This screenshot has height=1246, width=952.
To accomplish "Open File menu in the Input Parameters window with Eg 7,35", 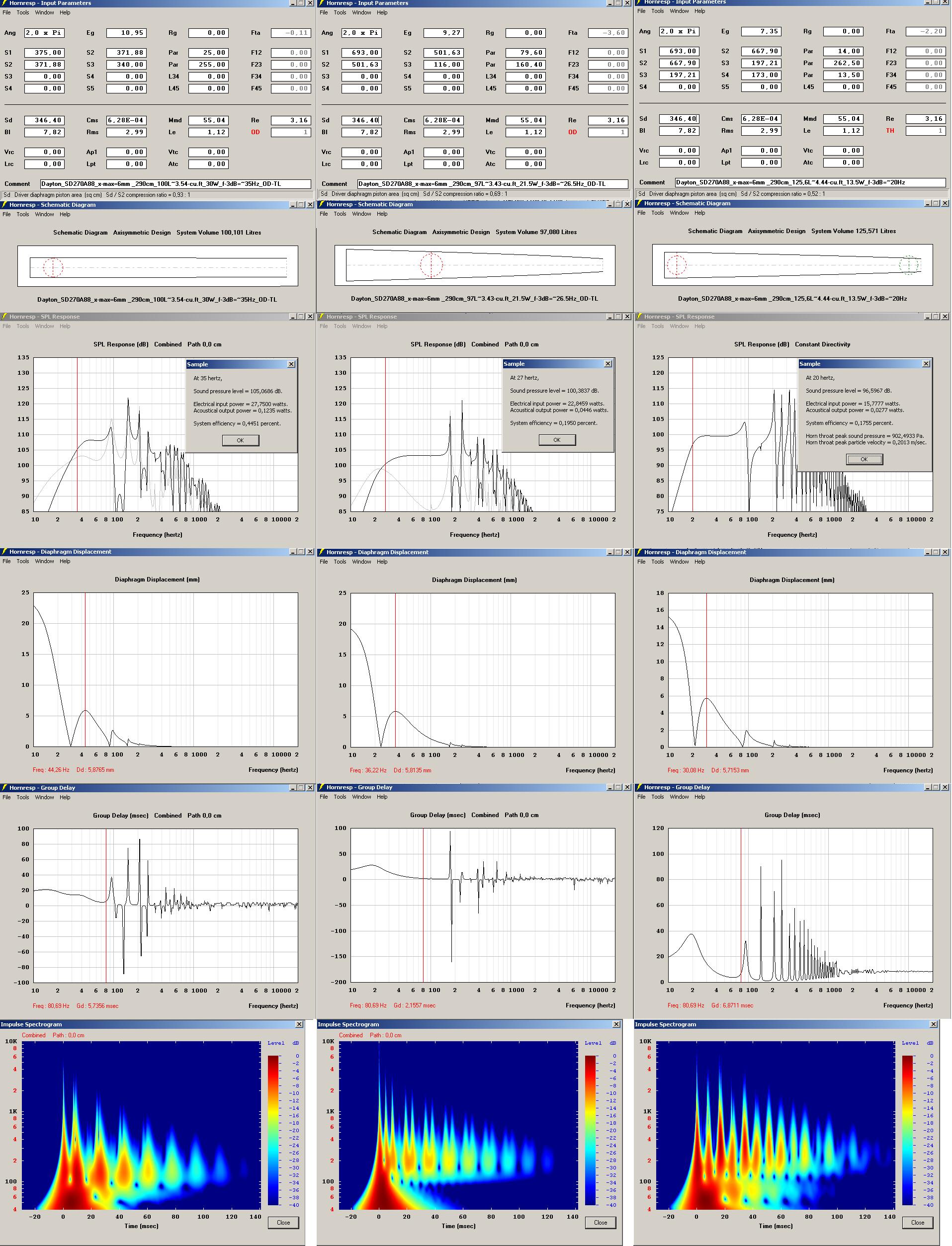I will [x=641, y=11].
